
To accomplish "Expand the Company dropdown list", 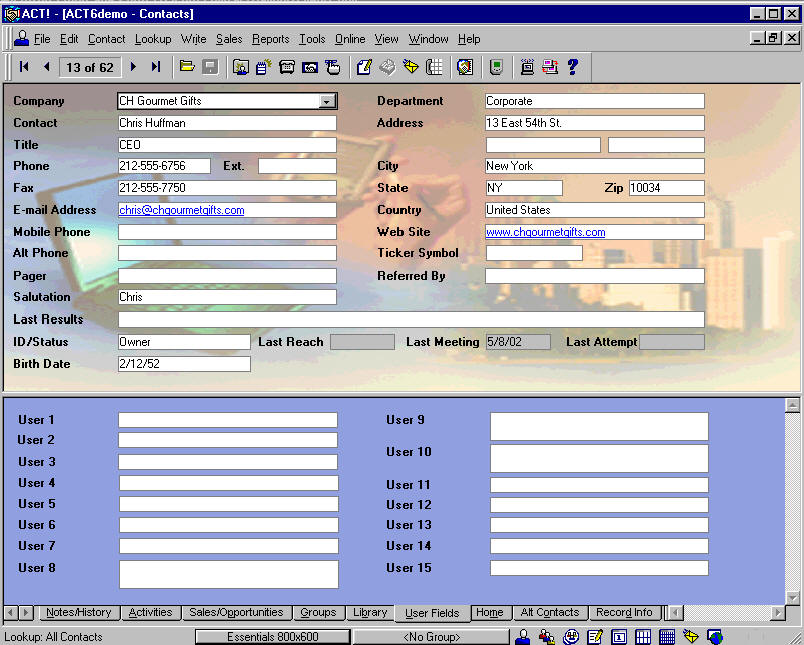I will (x=327, y=101).
